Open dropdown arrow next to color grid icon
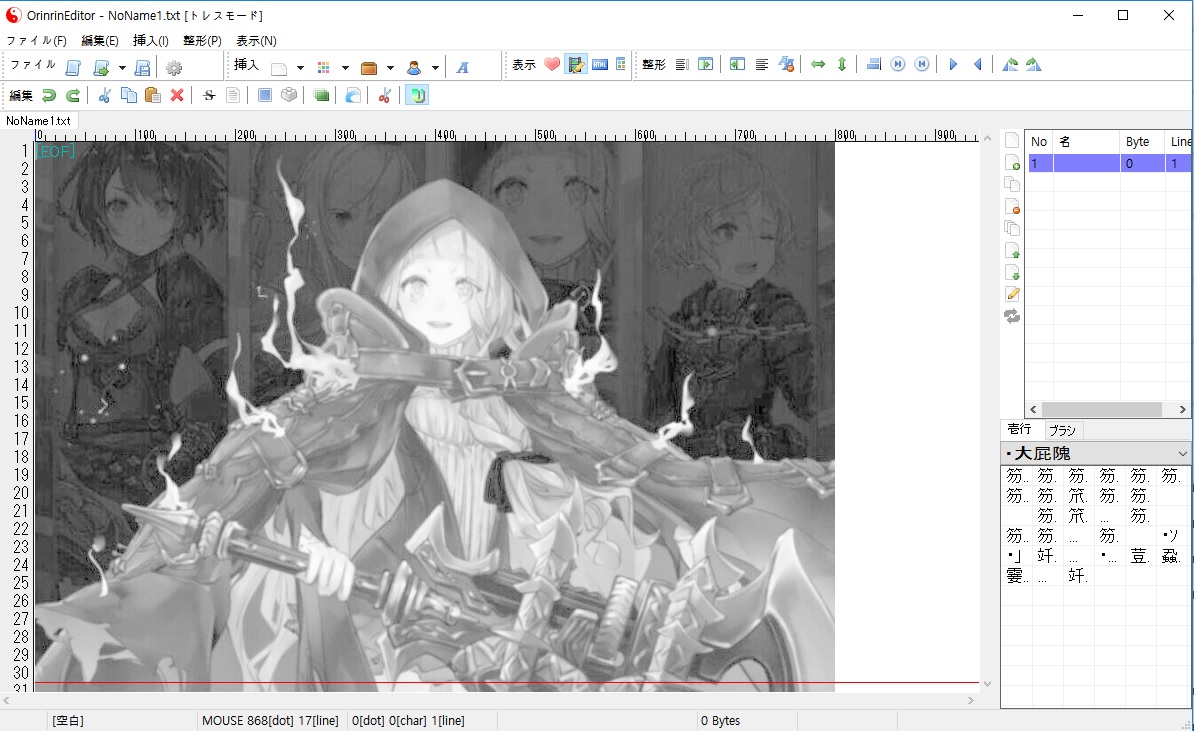The image size is (1194, 731). [x=345, y=68]
